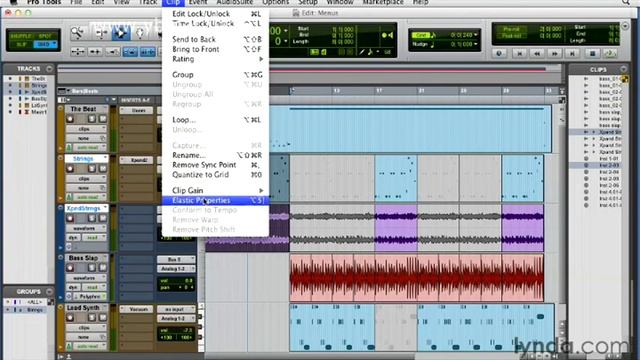Mute the Lead Synth track
Screen dimensions: 640x360
point(102,318)
